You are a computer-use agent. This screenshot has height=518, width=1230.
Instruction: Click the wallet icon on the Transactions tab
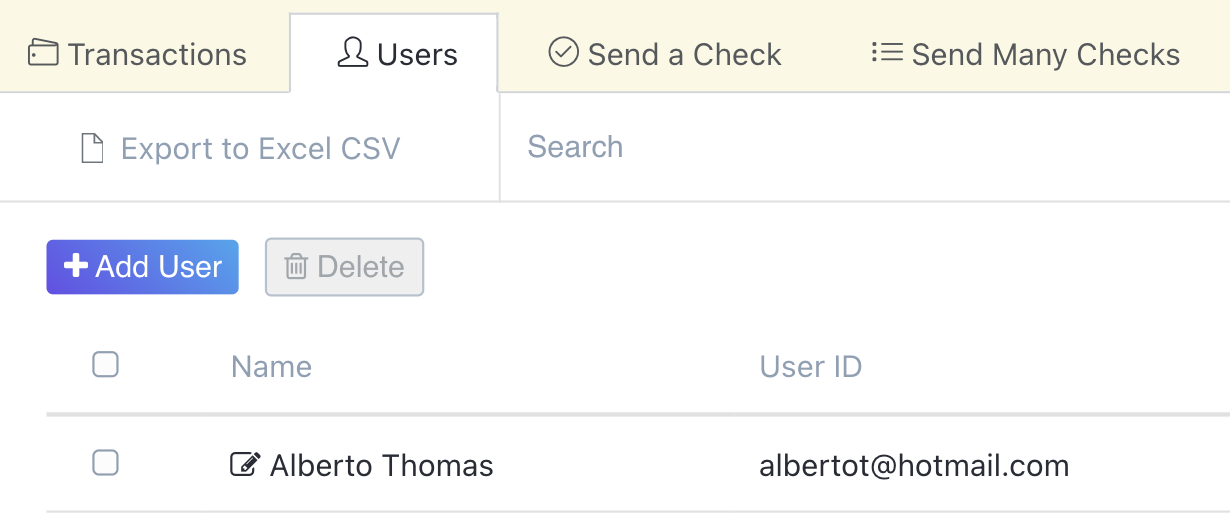(x=43, y=53)
